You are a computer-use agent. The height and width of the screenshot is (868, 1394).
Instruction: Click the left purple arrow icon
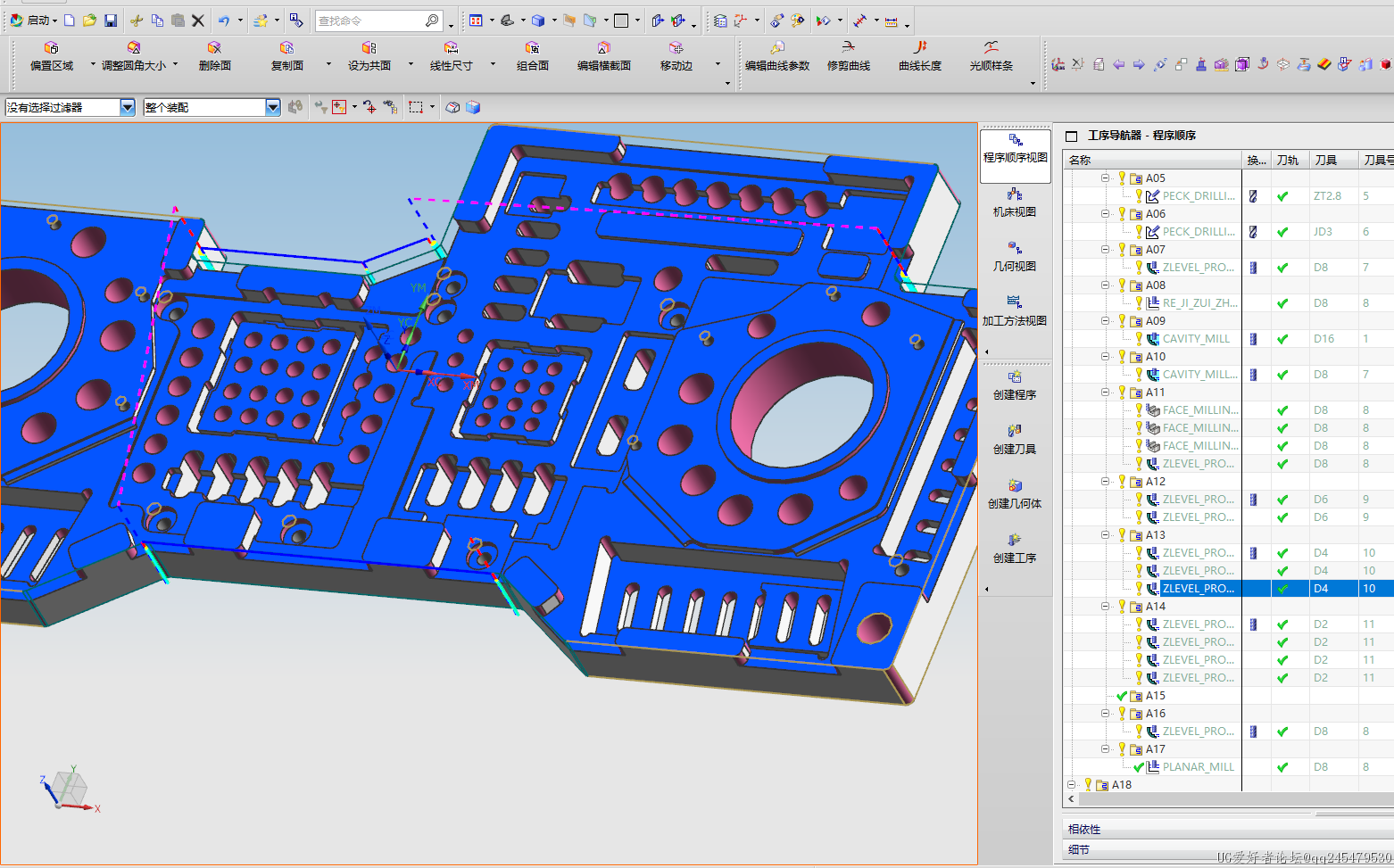[1118, 64]
